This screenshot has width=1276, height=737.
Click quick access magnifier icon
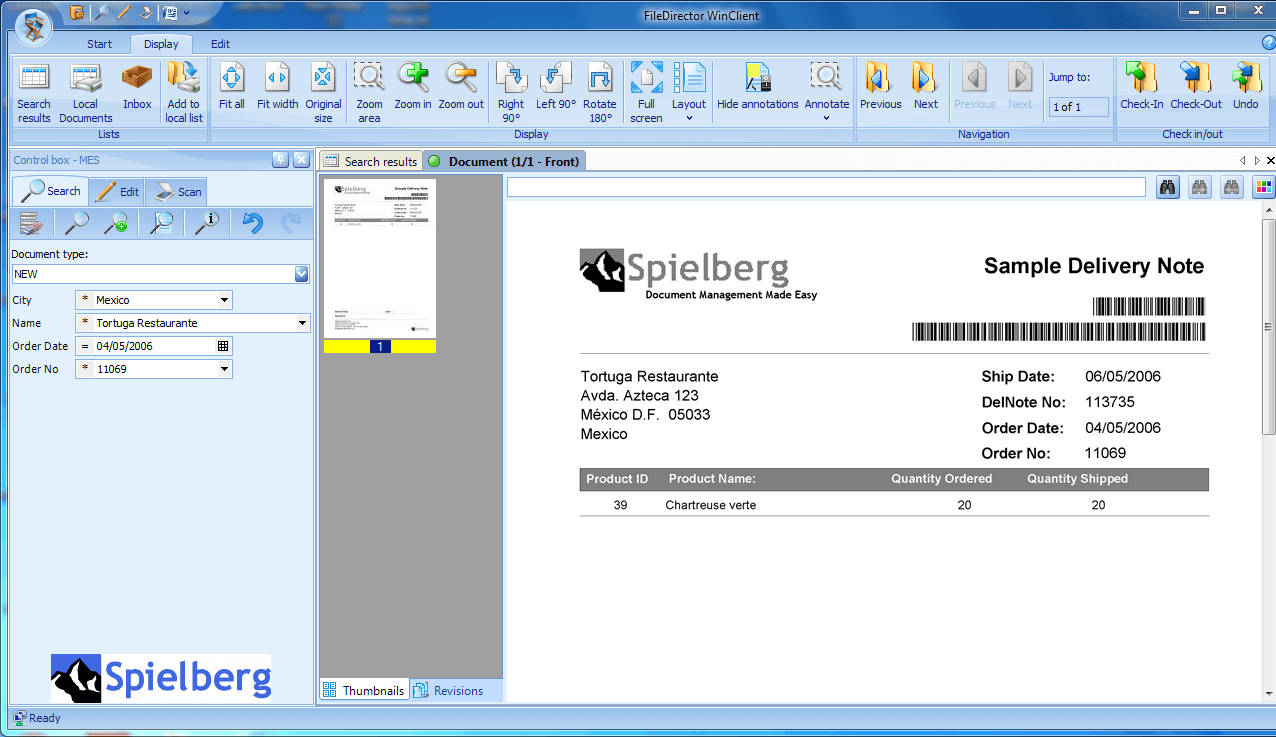[102, 13]
